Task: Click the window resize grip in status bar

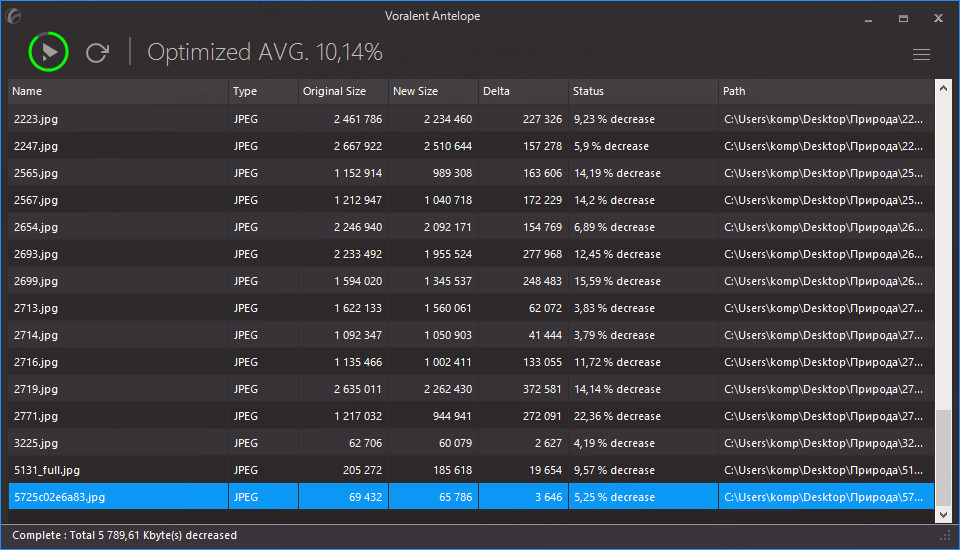Action: coord(945,536)
